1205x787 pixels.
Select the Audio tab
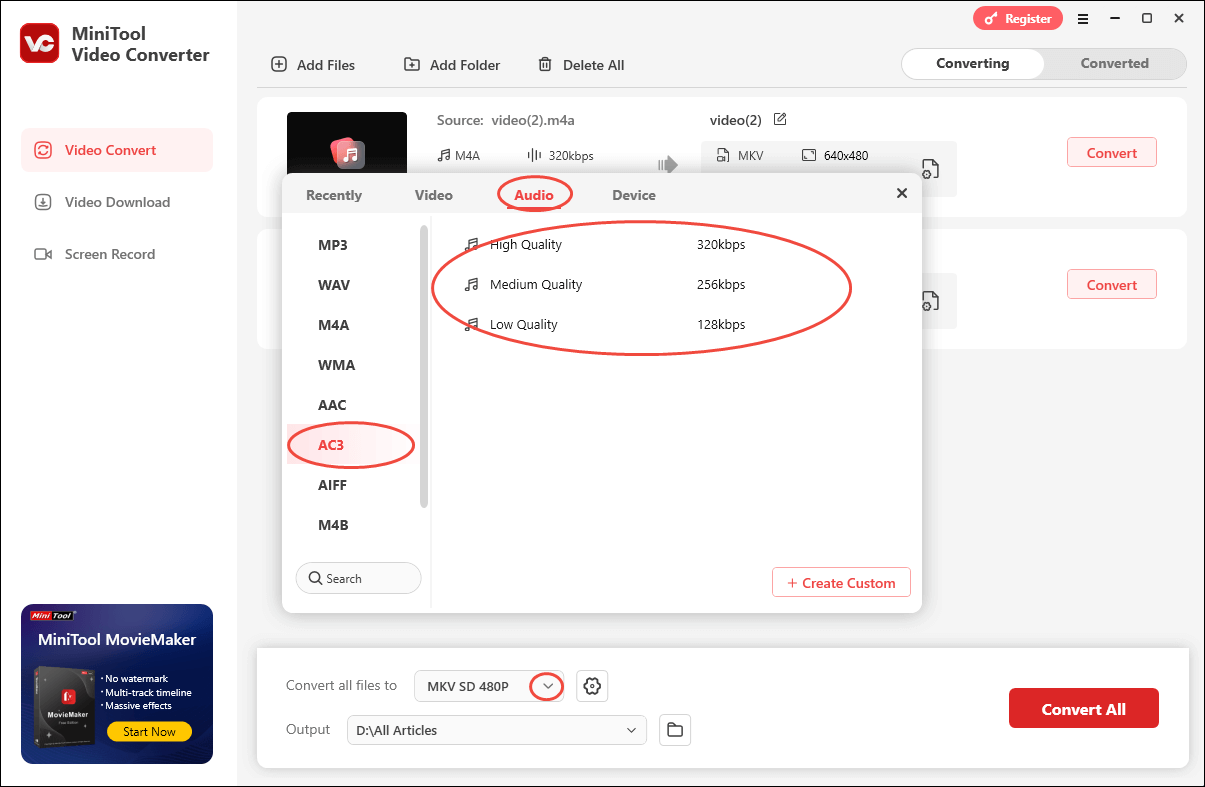click(x=534, y=195)
